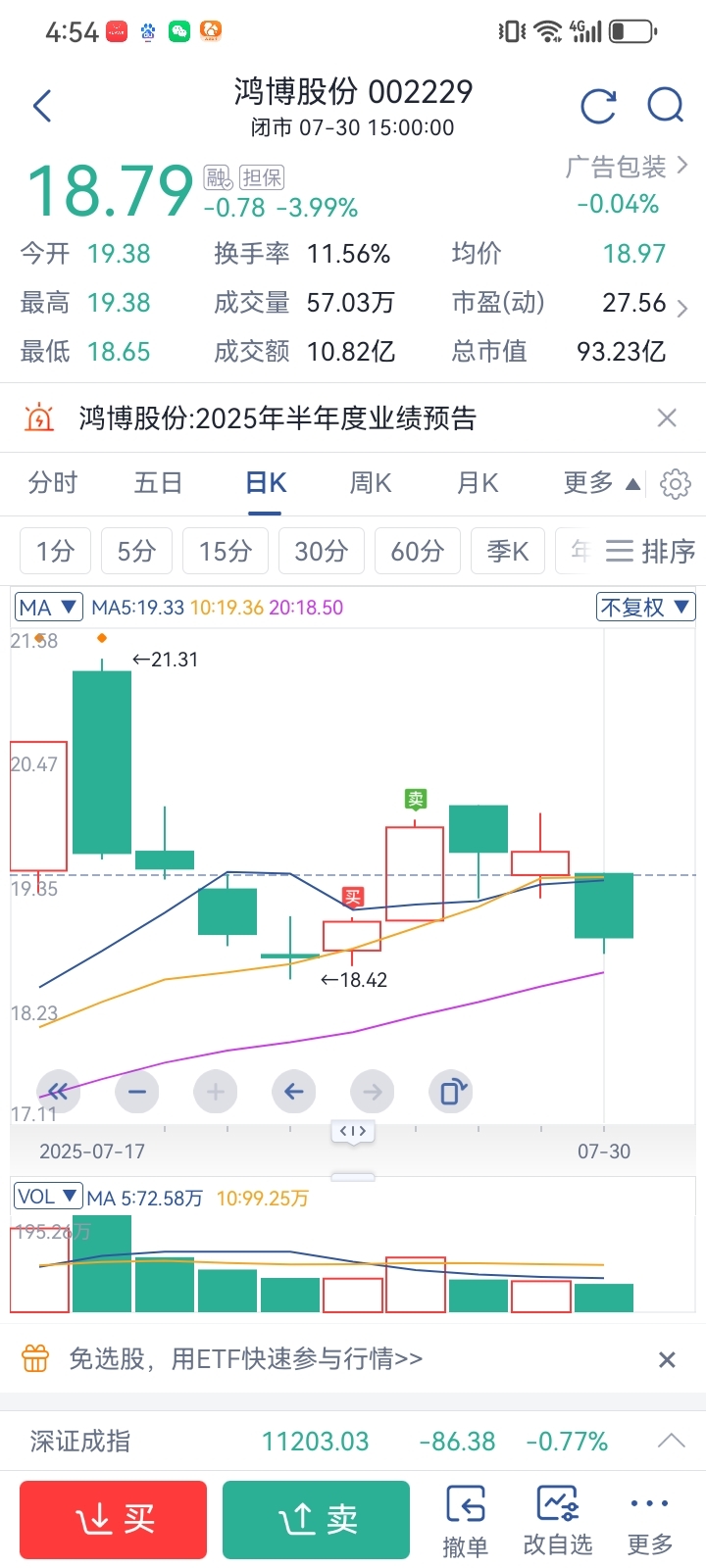This screenshot has height=1568, width=706.
Task: Tap the red 买 buy button
Action: click(114, 1520)
